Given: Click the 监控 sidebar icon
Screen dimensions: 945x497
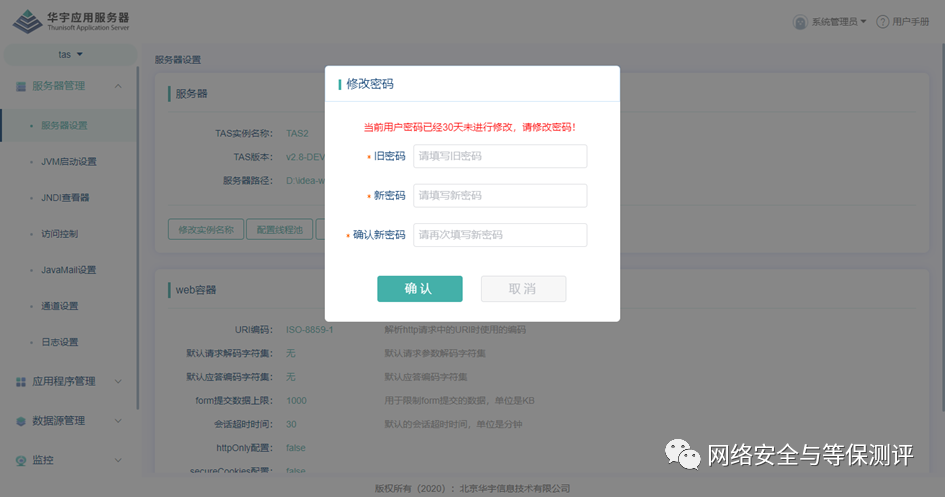Looking at the screenshot, I should pos(21,460).
